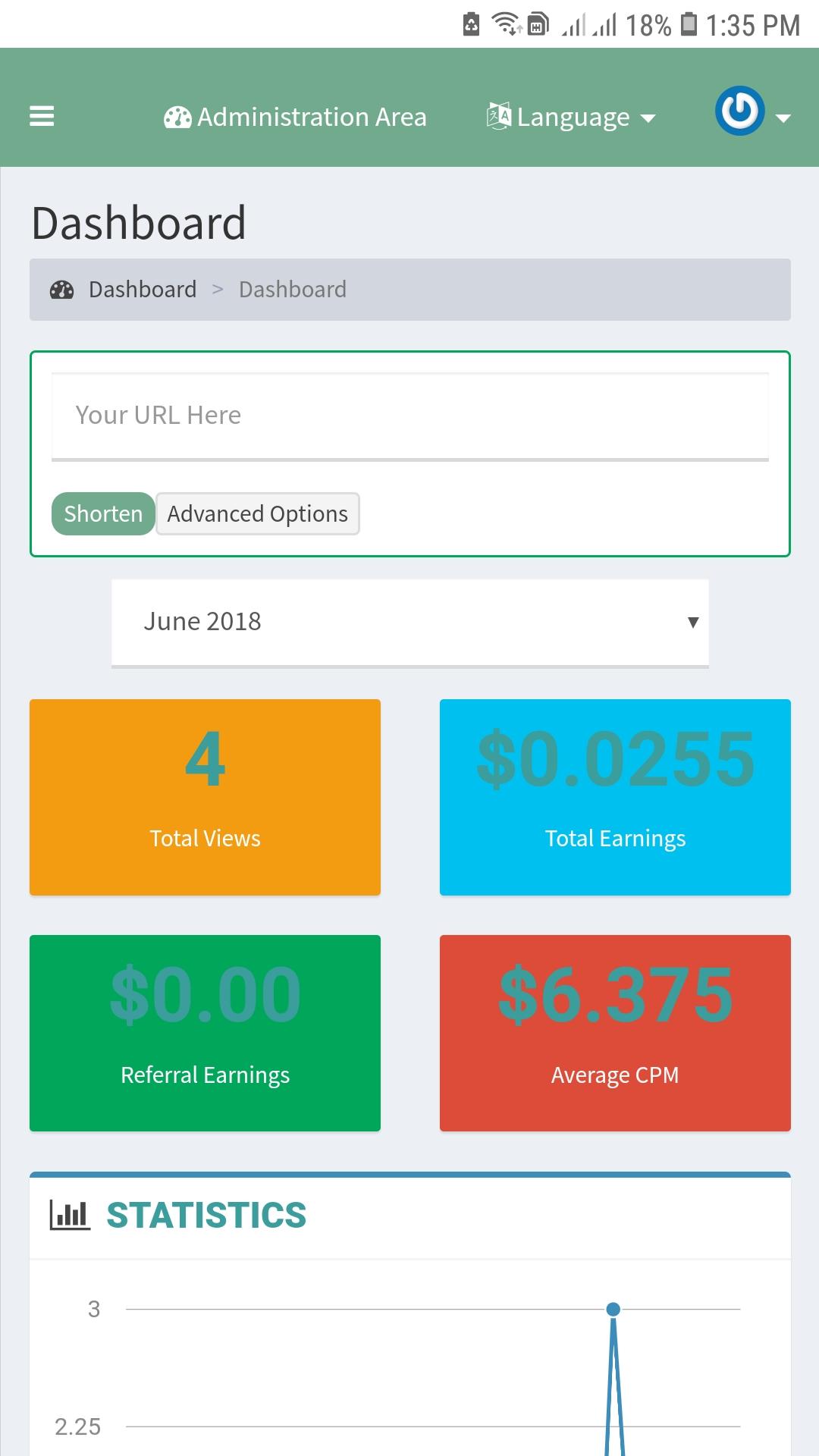Click the breadcrumb dashboard gauge icon

(x=61, y=290)
